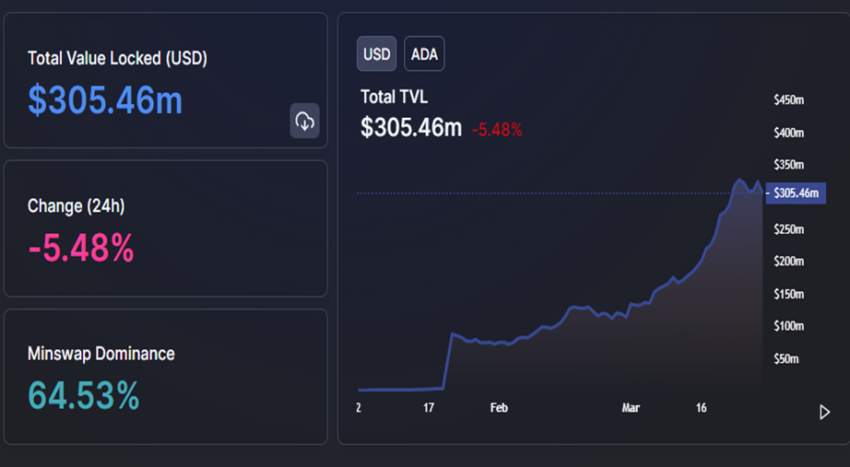Click the red -5.48% beside chart total
The image size is (850, 467).
(x=497, y=129)
